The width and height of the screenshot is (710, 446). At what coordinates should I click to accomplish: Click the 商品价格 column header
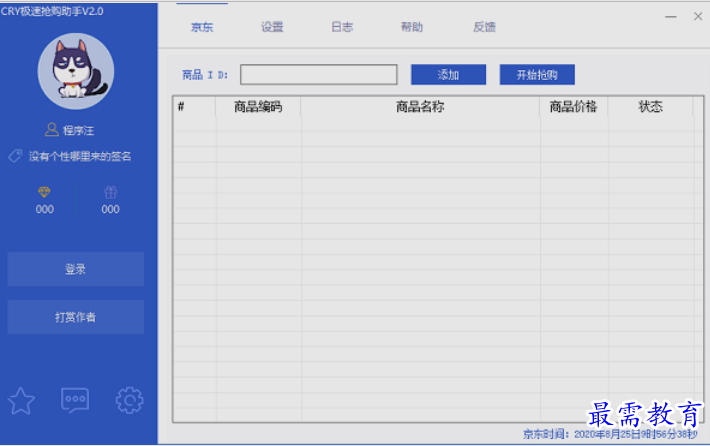click(x=574, y=107)
